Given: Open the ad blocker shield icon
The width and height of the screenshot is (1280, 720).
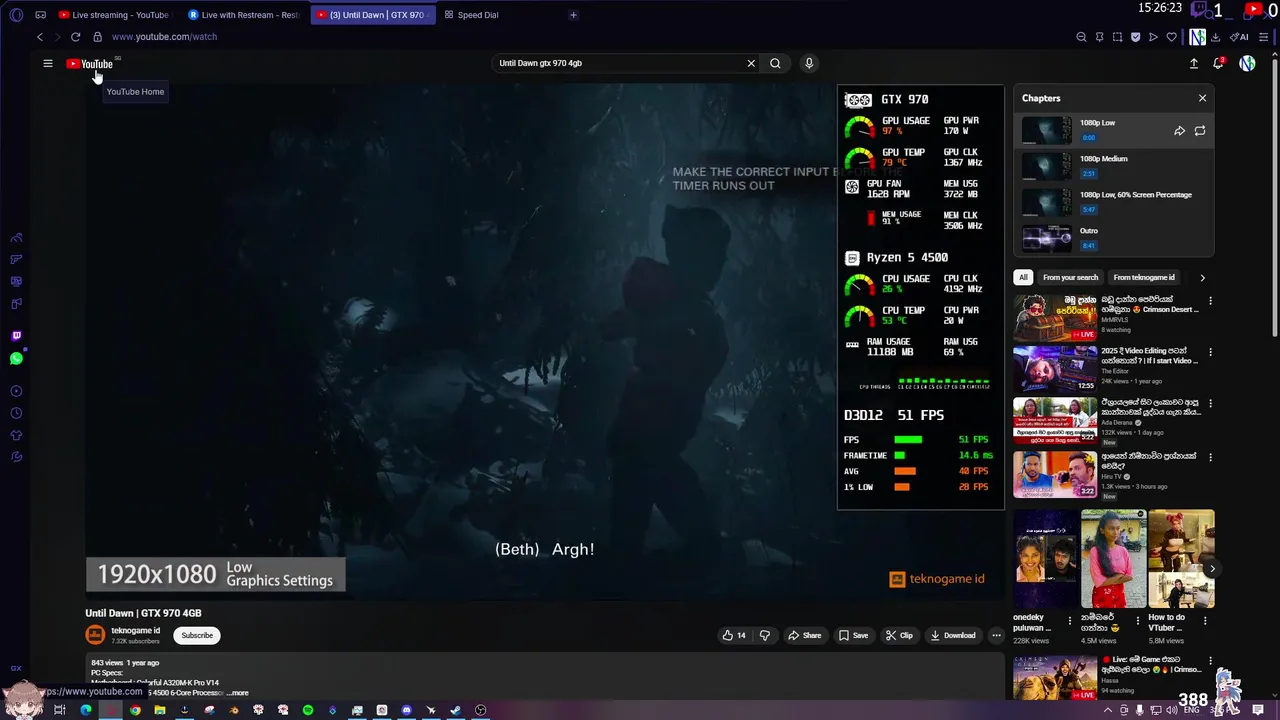Looking at the screenshot, I should (1135, 37).
